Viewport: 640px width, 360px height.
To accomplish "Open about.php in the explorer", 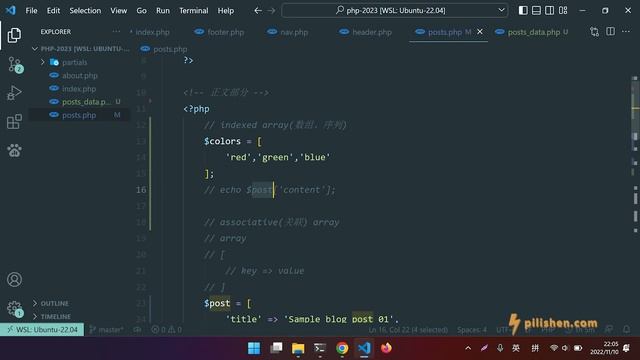I will [80, 76].
